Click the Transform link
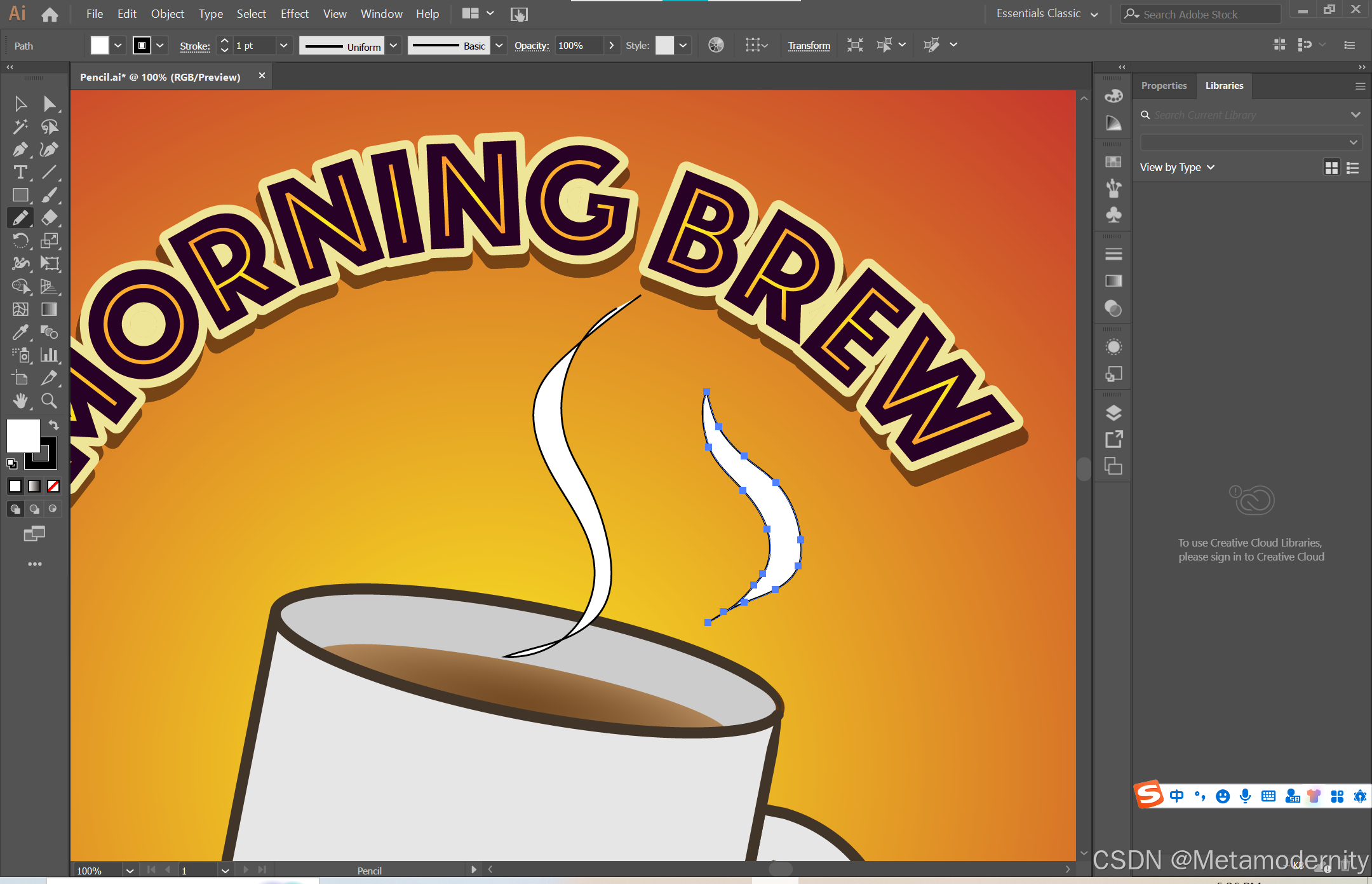The width and height of the screenshot is (1372, 884). (809, 46)
